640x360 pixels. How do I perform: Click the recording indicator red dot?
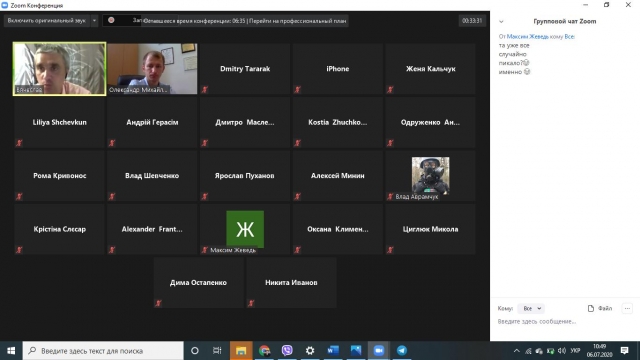[111, 20]
